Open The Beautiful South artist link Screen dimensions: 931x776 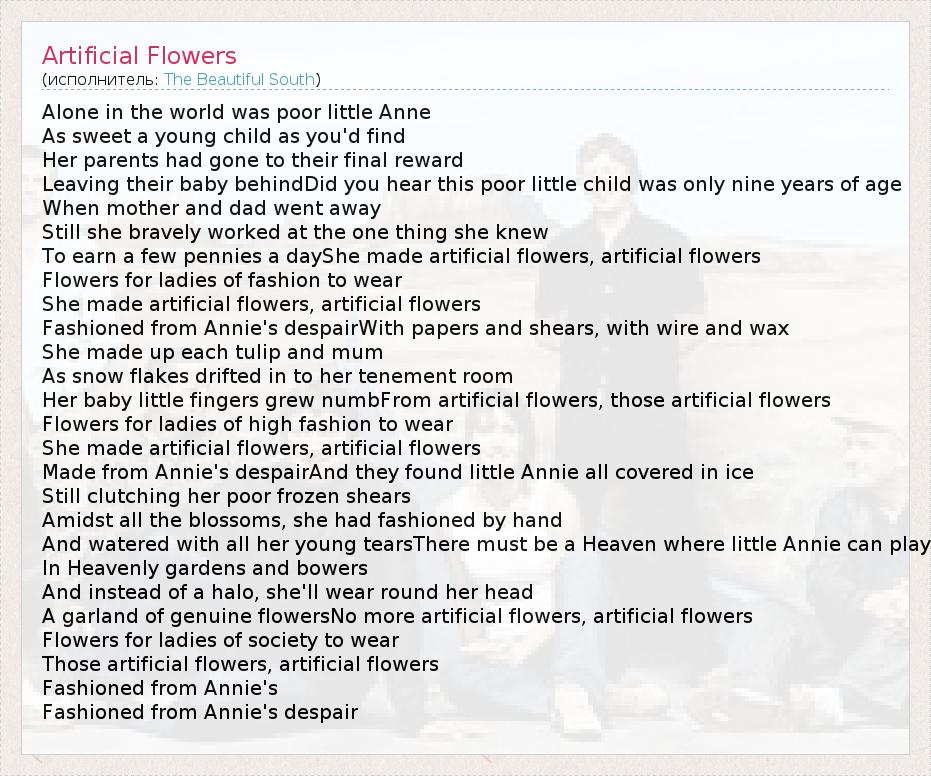pos(239,79)
